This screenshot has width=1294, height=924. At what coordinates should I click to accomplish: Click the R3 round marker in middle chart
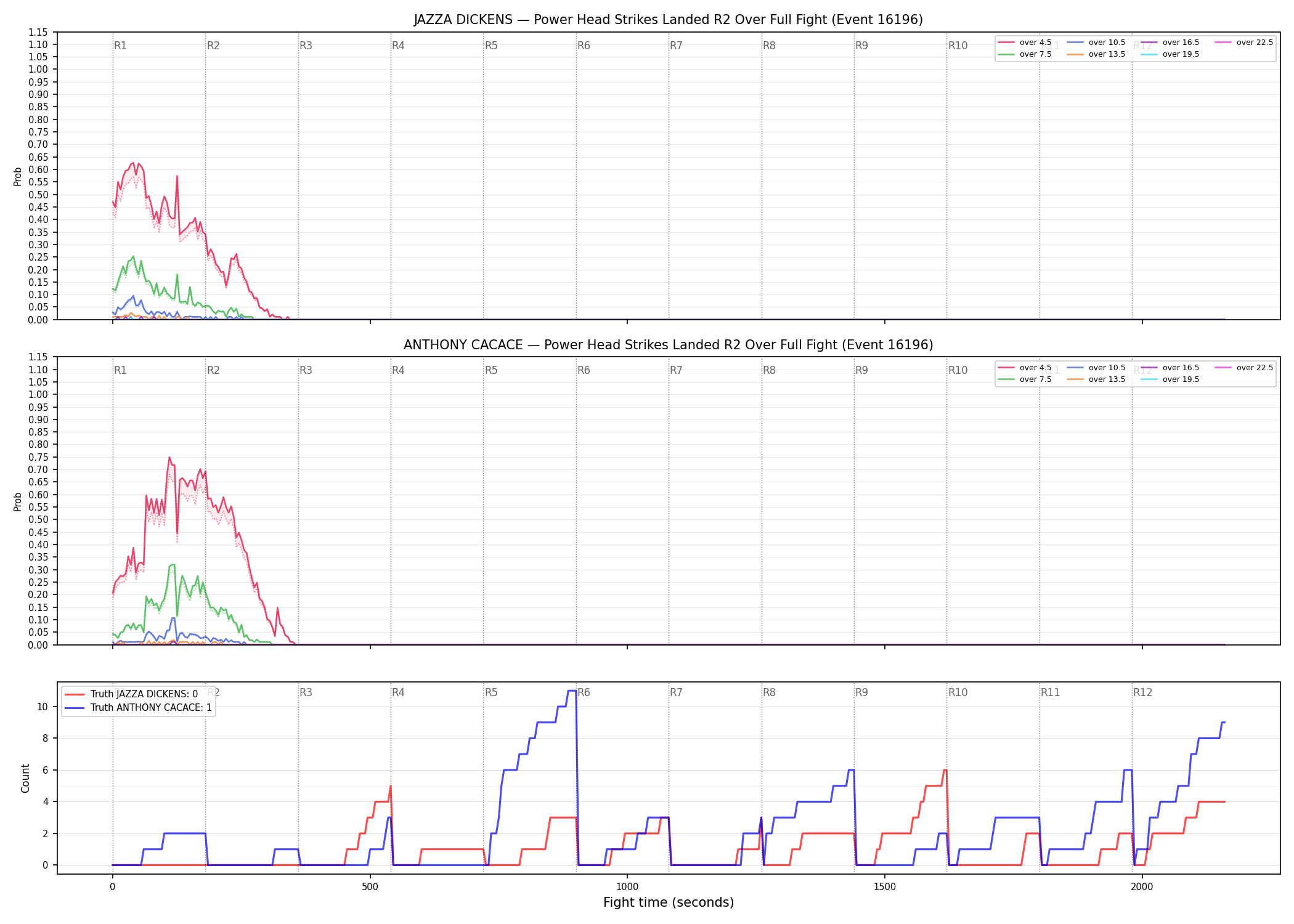pyautogui.click(x=306, y=370)
